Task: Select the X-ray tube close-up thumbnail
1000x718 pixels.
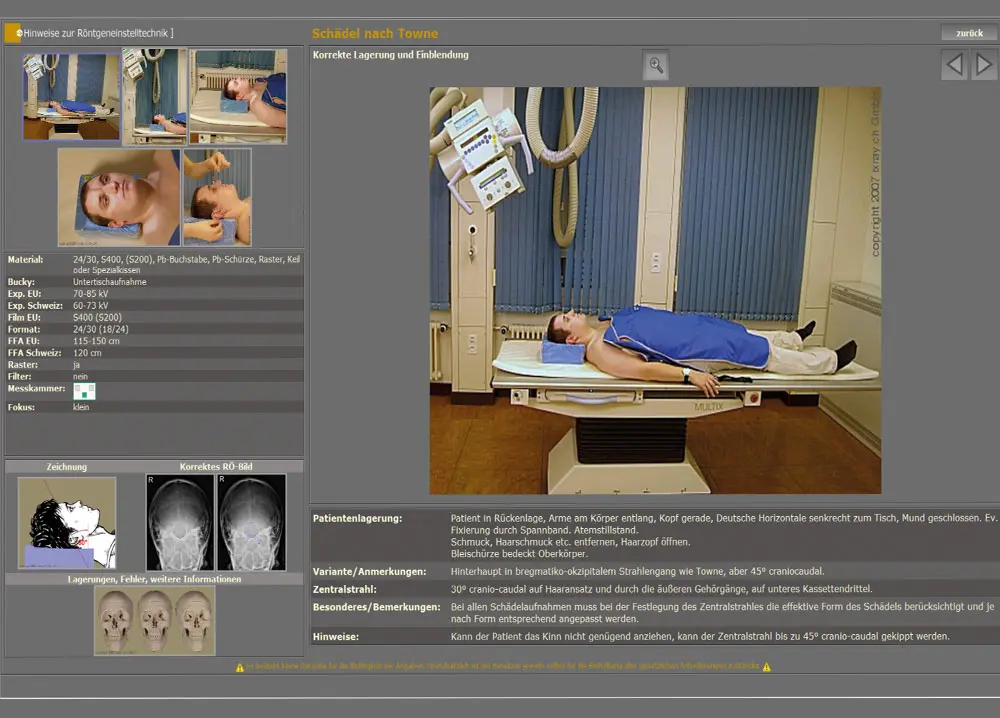Action: click(154, 97)
